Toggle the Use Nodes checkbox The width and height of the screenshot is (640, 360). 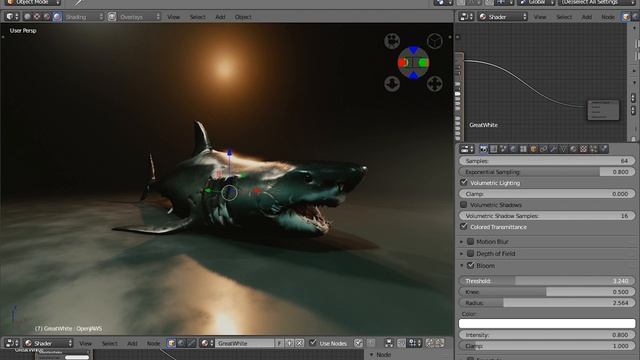(313, 343)
